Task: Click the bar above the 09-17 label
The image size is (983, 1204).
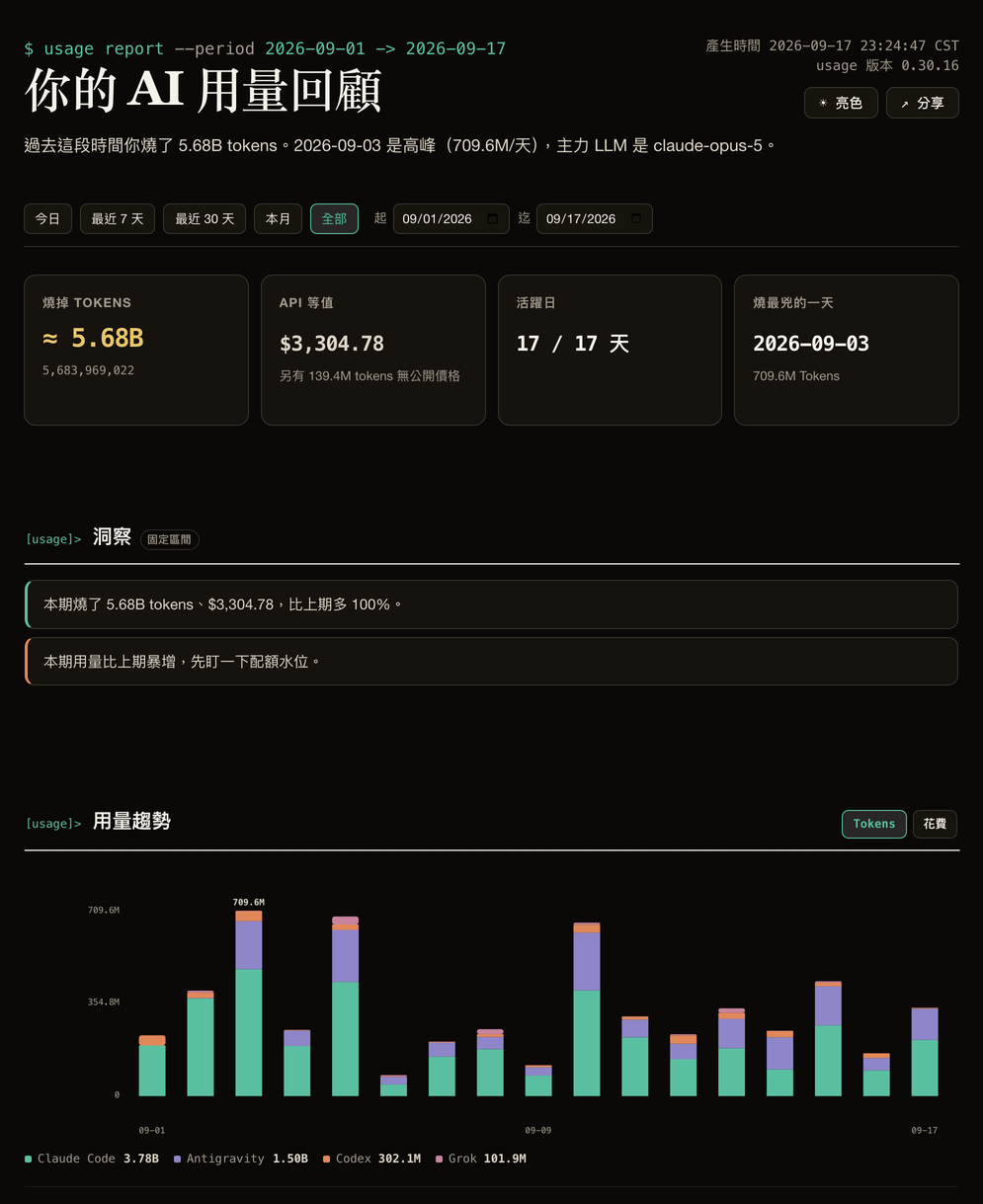Action: [x=925, y=1052]
